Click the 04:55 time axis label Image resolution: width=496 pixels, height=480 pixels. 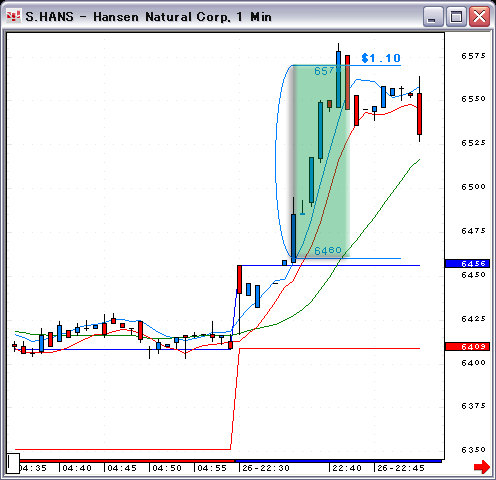click(212, 468)
